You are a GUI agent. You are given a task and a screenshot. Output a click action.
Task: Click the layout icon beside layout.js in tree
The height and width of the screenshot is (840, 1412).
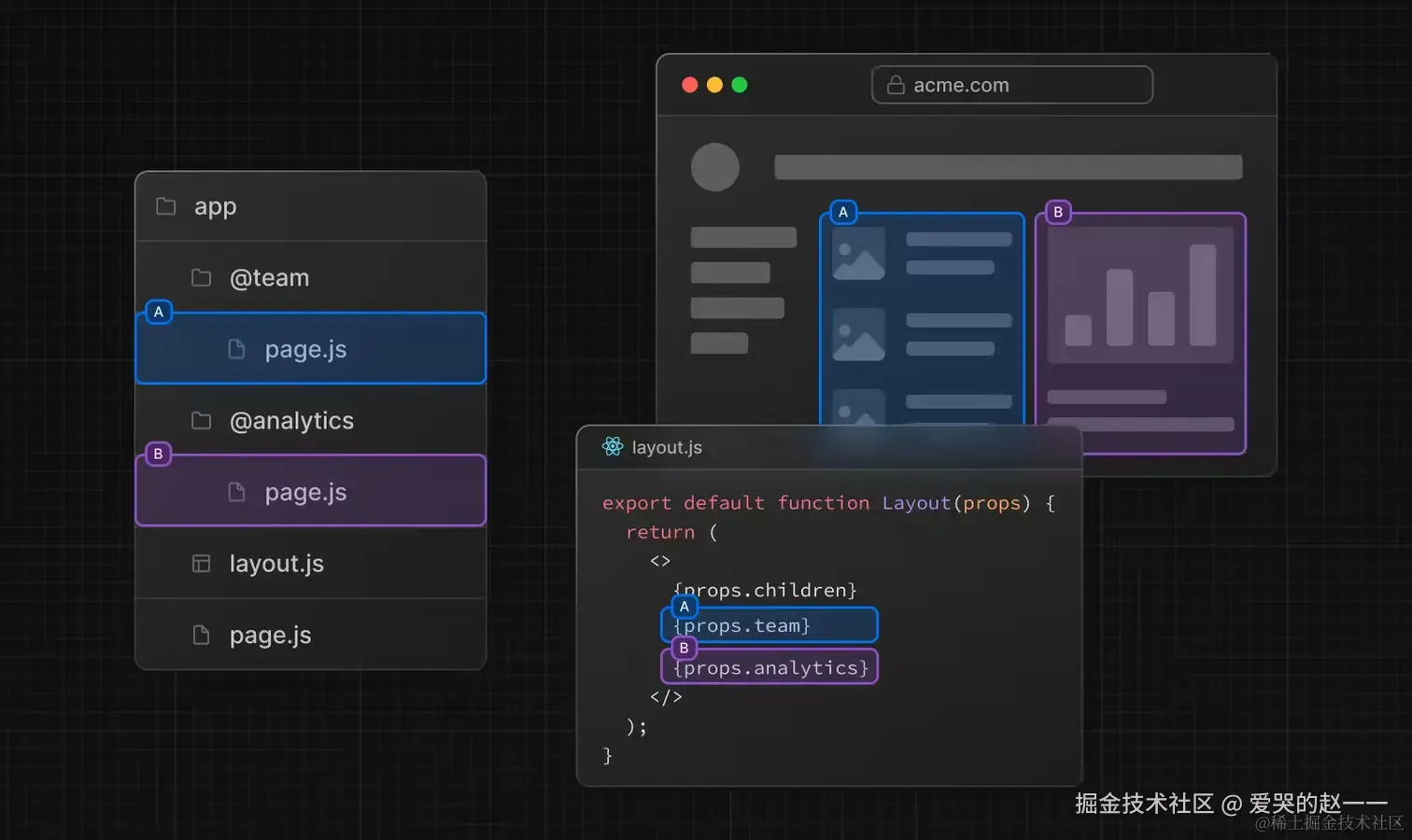tap(201, 564)
